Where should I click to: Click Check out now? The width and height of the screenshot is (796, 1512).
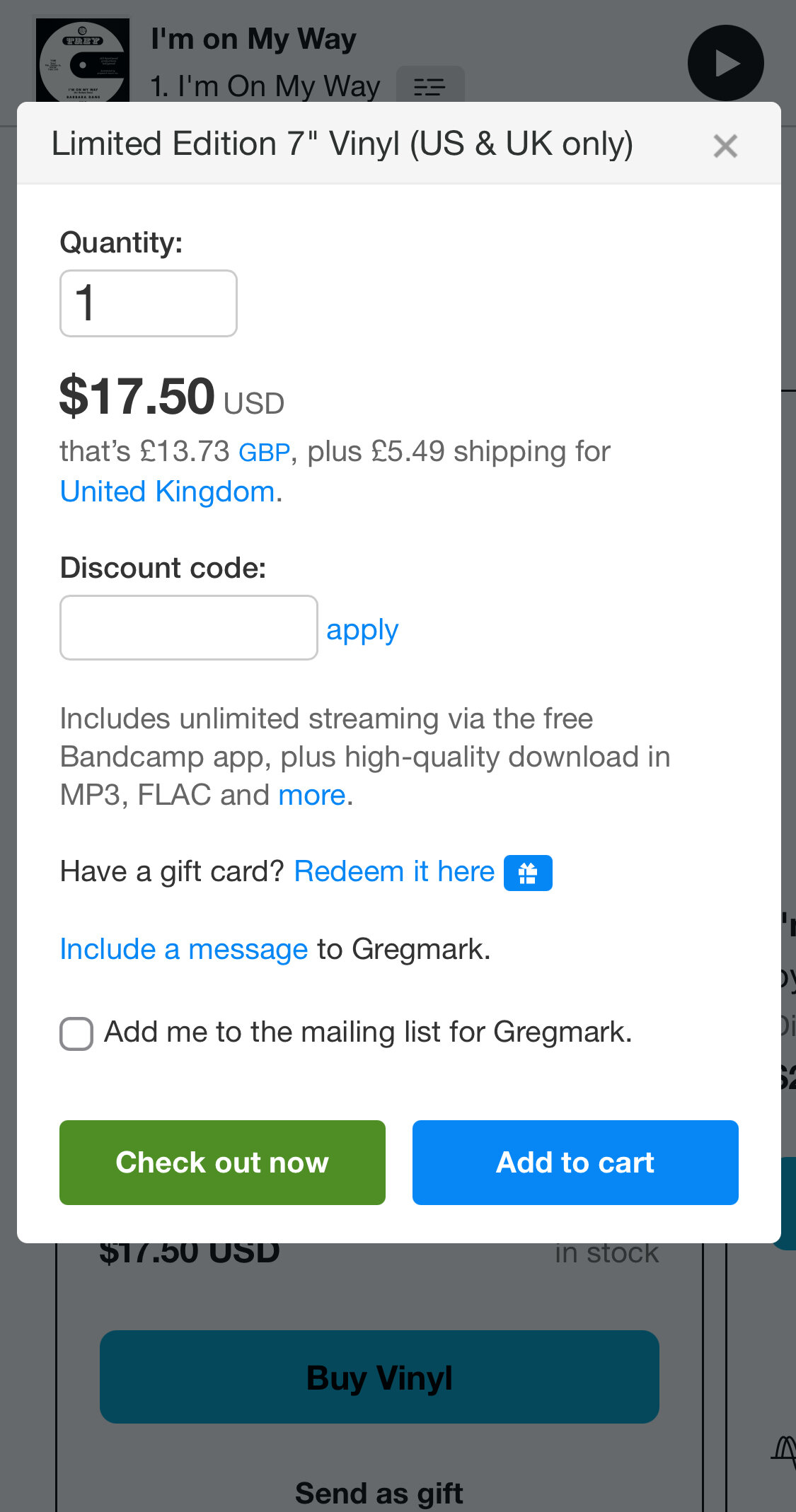point(222,1163)
